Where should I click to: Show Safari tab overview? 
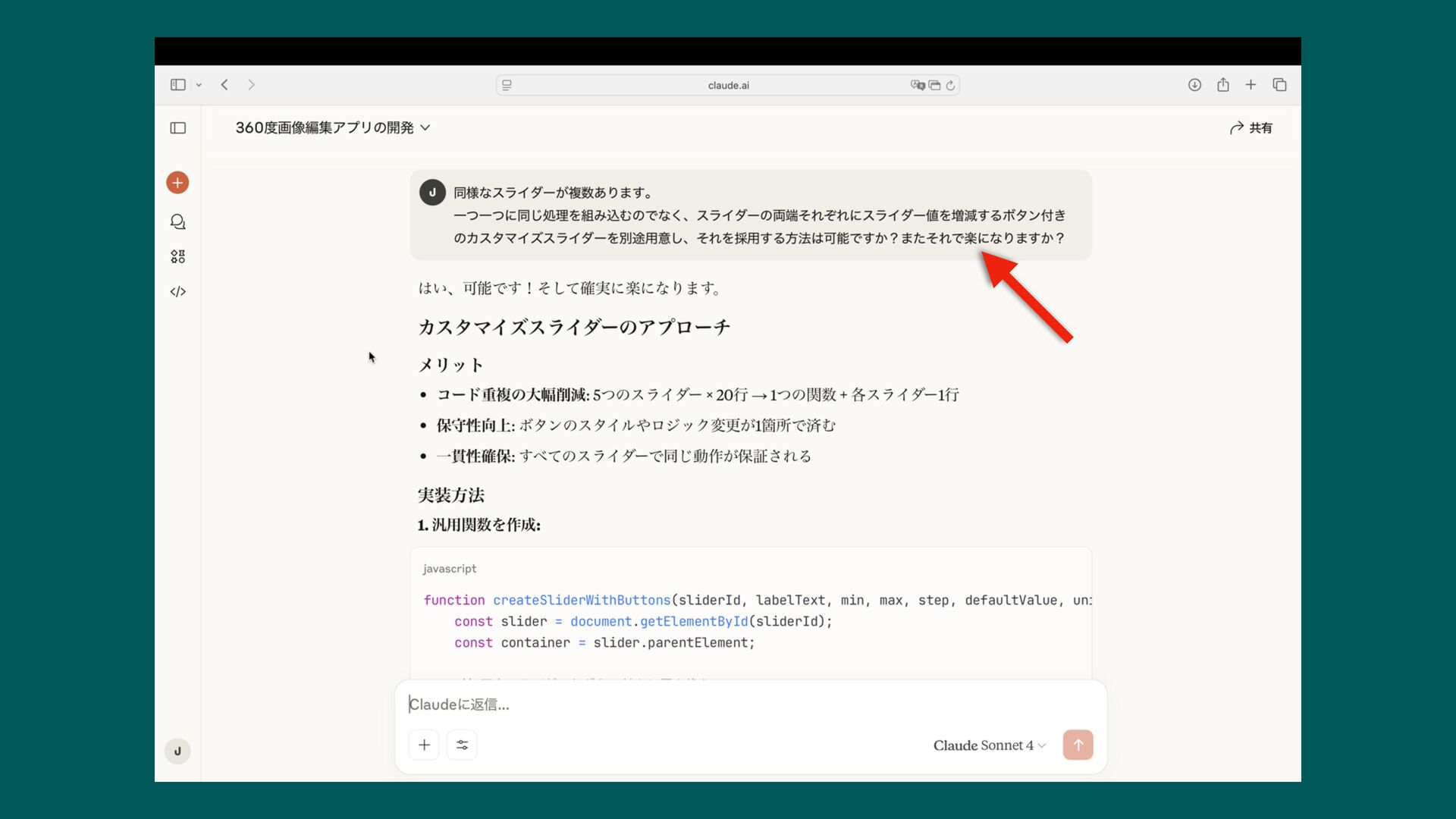pyautogui.click(x=1279, y=85)
